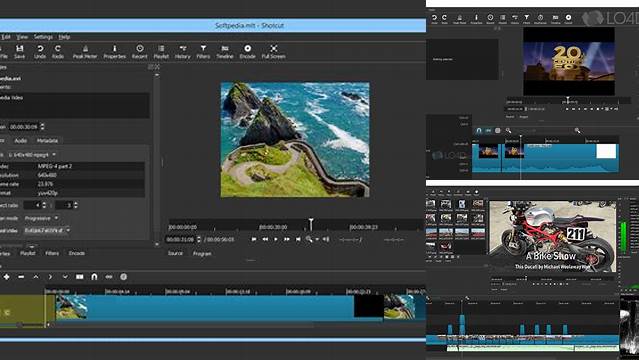639x360 pixels.
Task: Click Undo in the Softpedia Shotcut toolbar
Action: (x=40, y=52)
